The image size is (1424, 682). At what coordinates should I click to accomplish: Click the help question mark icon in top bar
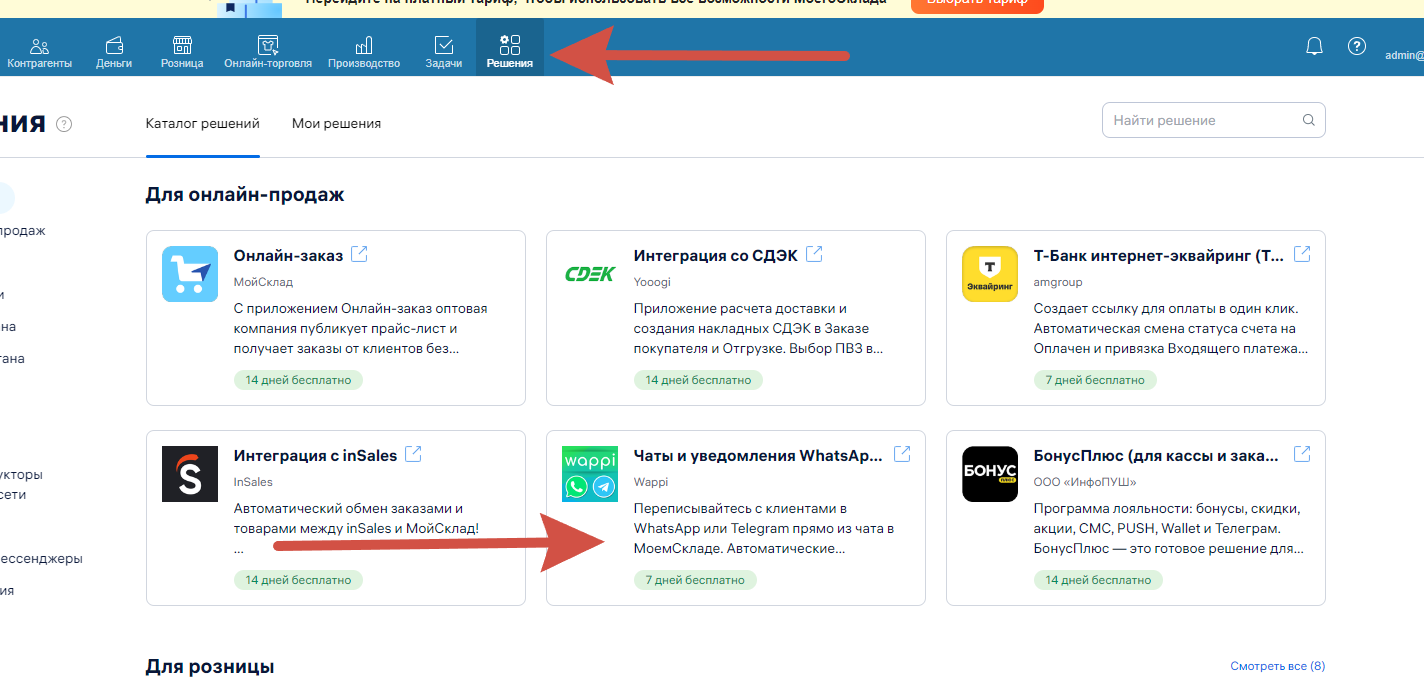point(1356,46)
